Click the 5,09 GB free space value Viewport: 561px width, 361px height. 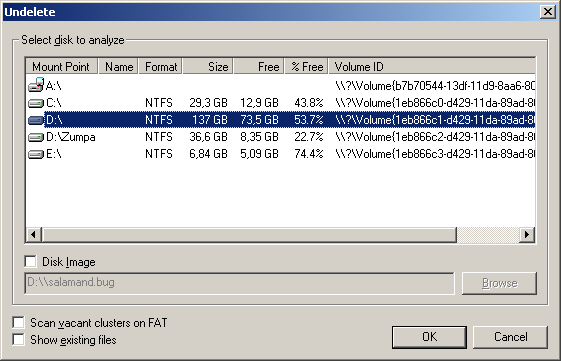tap(259, 154)
